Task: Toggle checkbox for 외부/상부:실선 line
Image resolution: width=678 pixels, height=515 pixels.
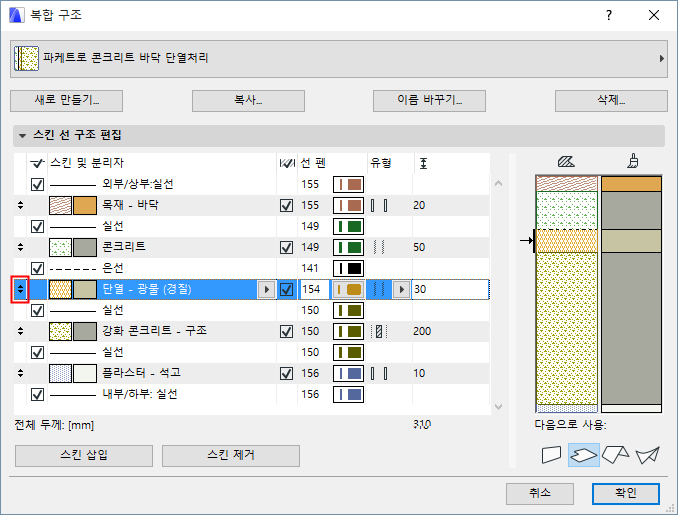Action: tap(38, 185)
